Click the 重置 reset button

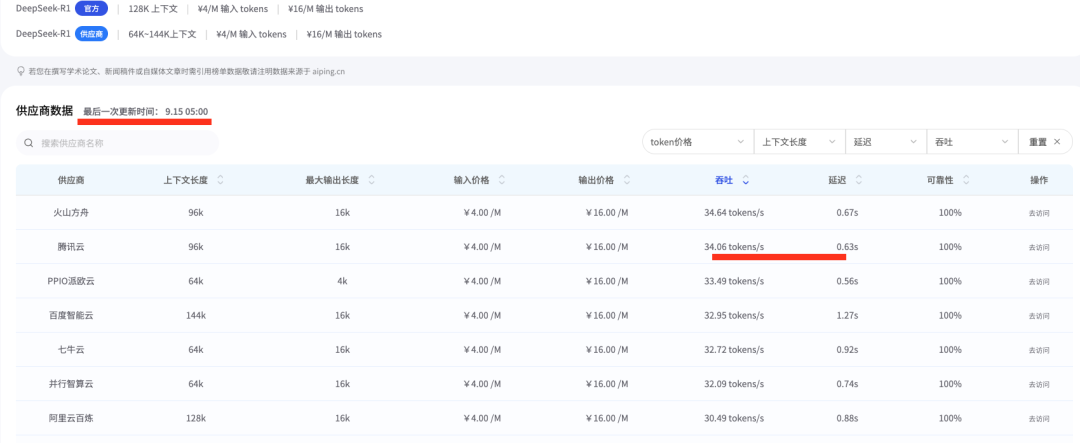pyautogui.click(x=1045, y=142)
